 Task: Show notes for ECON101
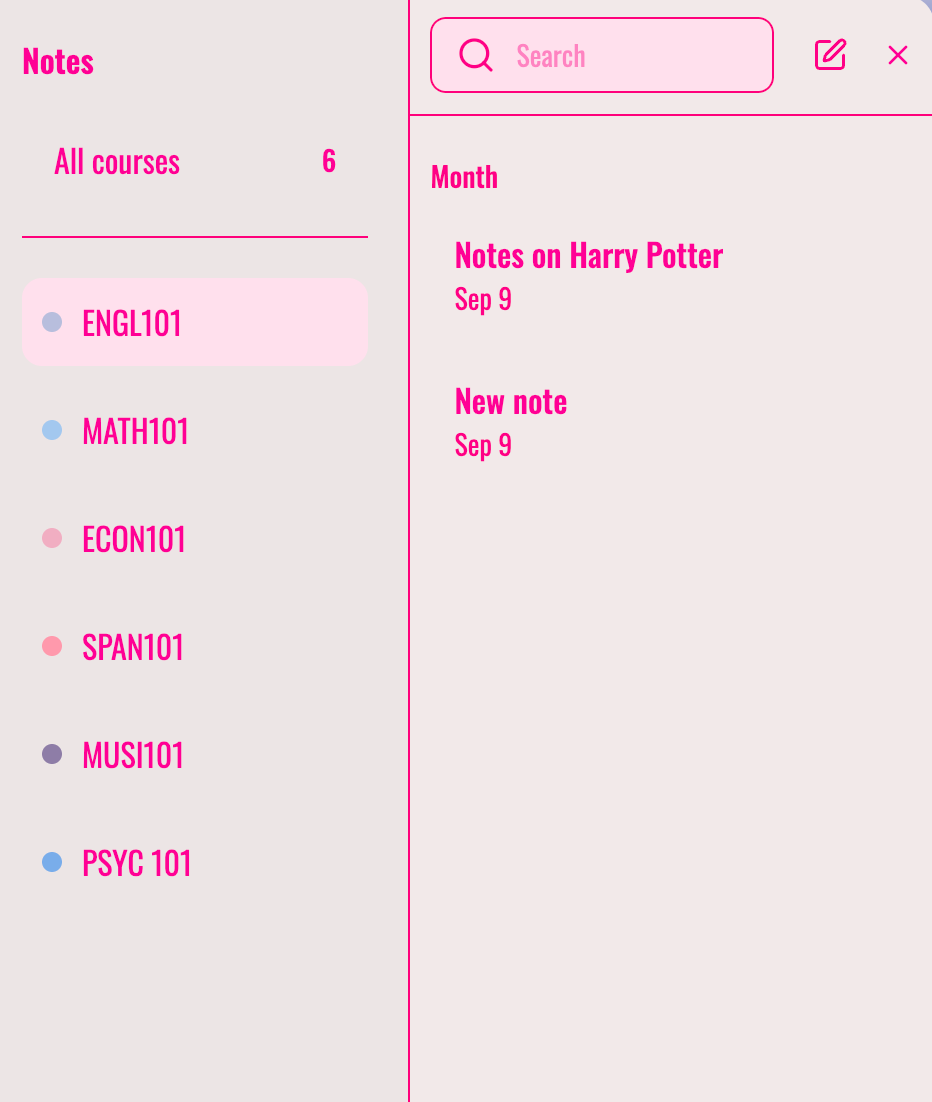point(195,538)
